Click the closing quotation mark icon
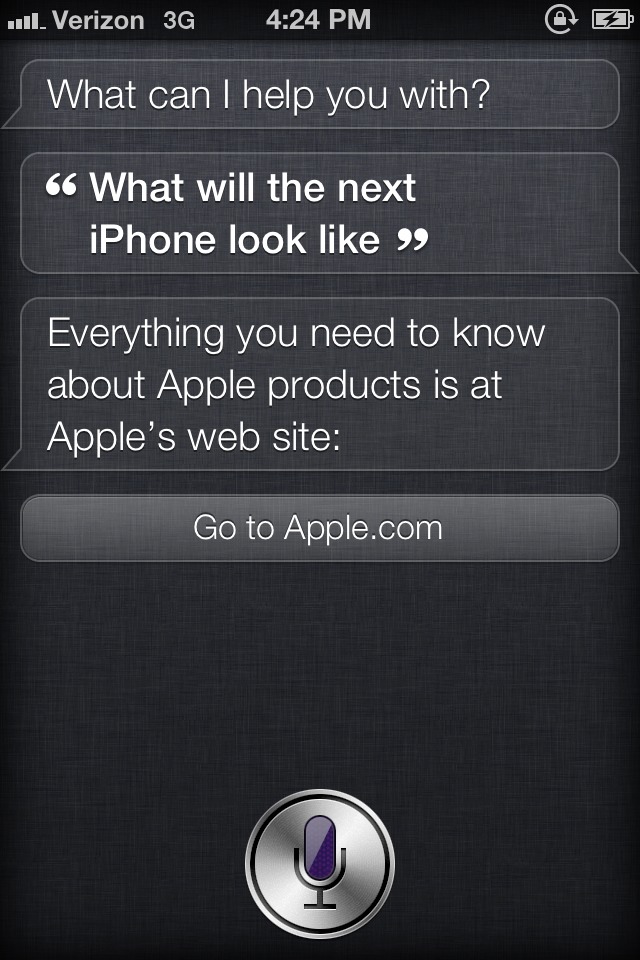640x960 pixels. (x=412, y=239)
